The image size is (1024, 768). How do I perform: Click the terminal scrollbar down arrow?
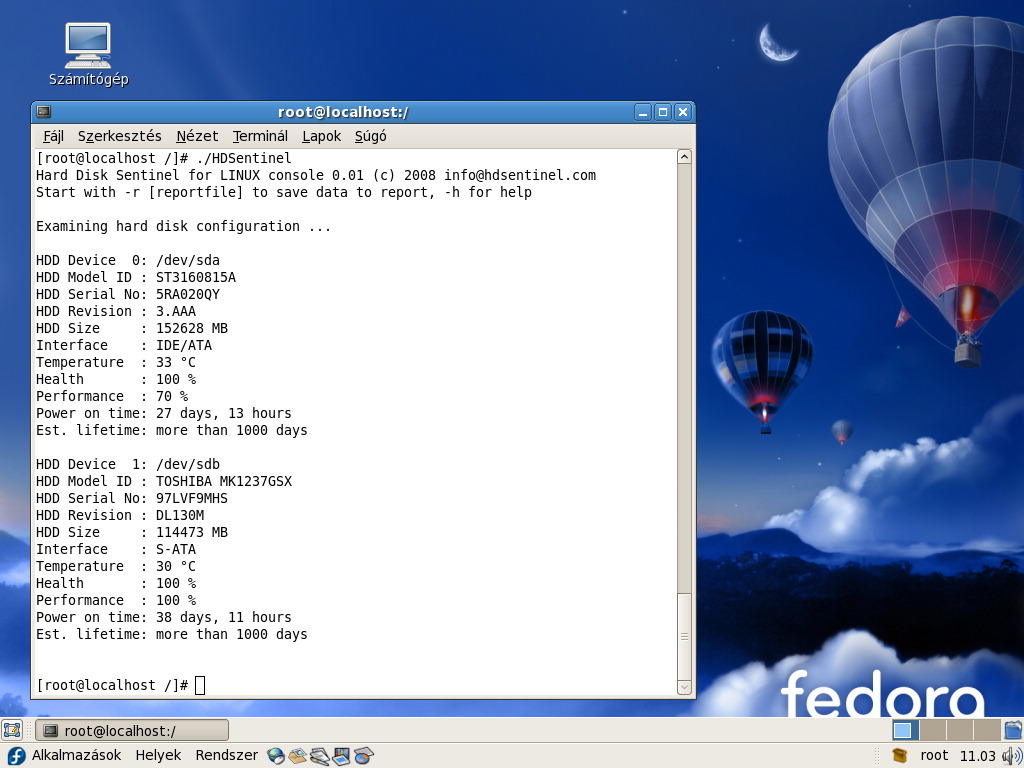tap(684, 687)
